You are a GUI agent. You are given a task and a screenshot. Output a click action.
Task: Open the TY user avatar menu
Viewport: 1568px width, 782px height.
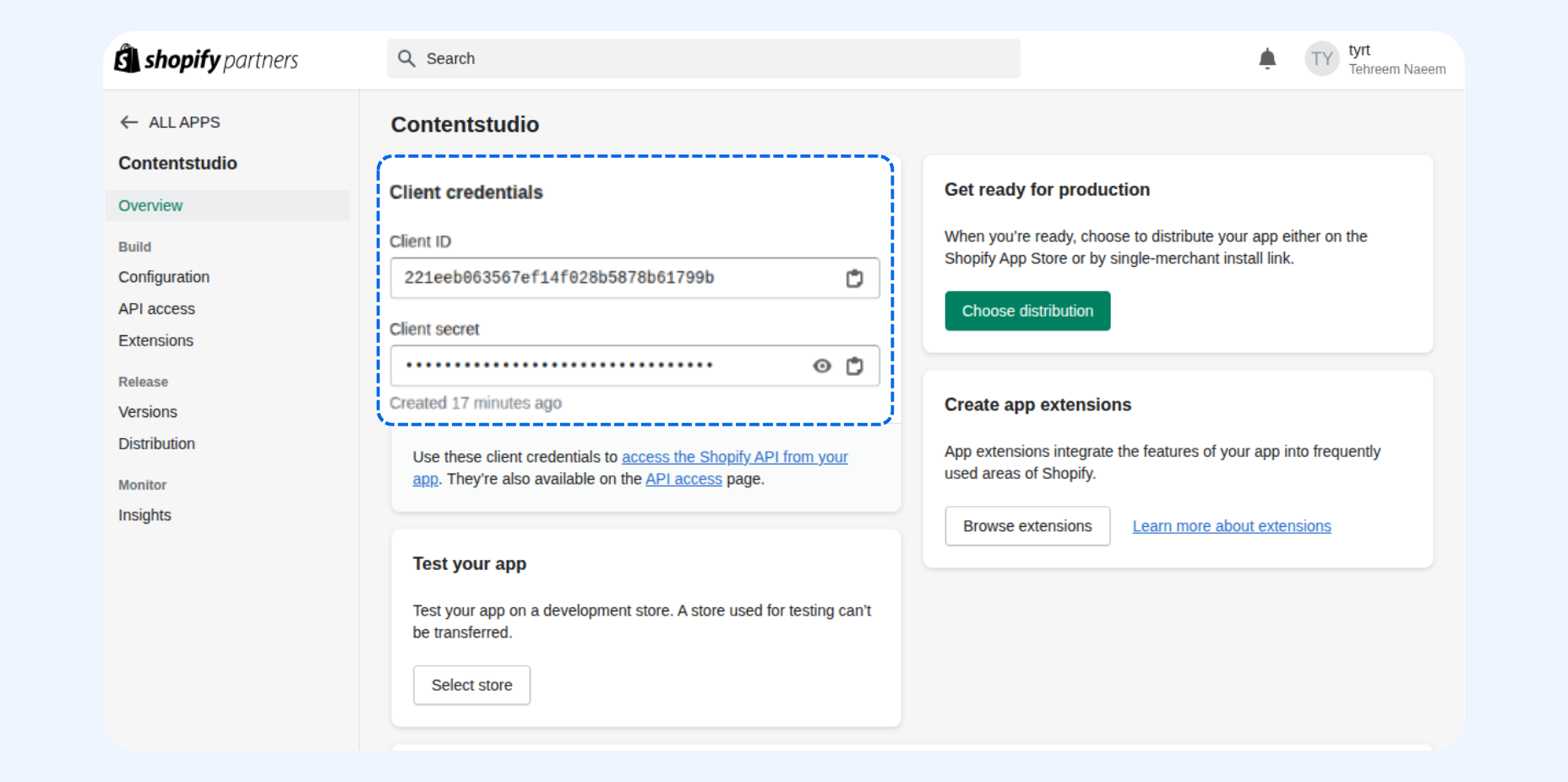[1322, 59]
